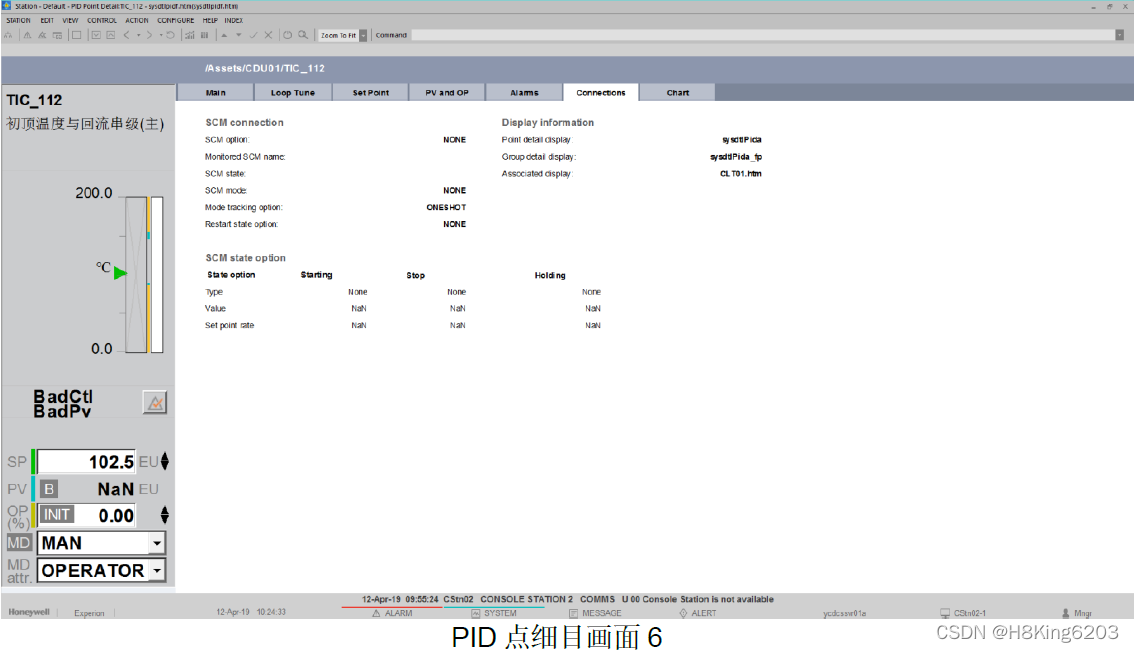Image resolution: width=1134 pixels, height=652 pixels.
Task: Click the acknowledge alarm toolbar icon
Action: click(x=42, y=35)
